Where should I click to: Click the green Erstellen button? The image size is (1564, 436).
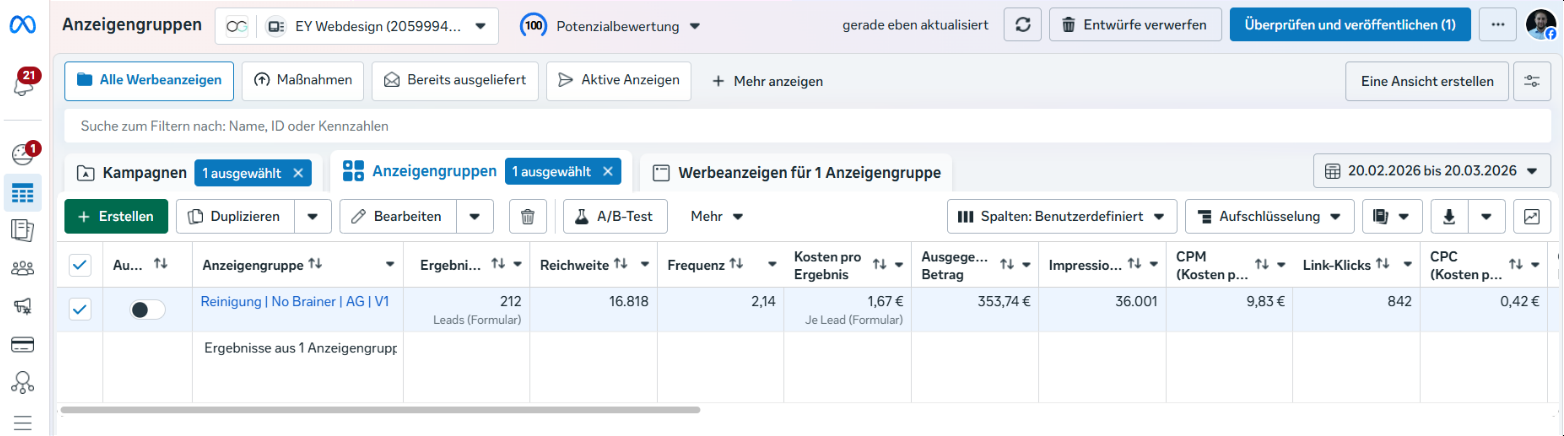116,216
